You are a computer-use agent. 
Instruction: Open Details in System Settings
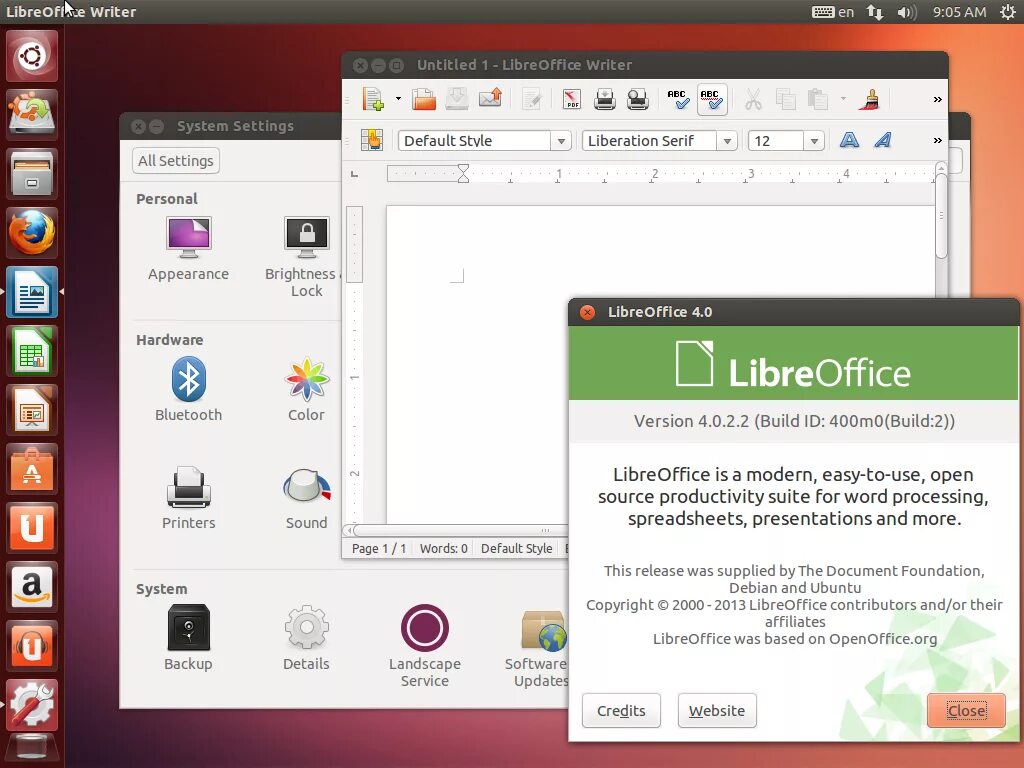[306, 638]
